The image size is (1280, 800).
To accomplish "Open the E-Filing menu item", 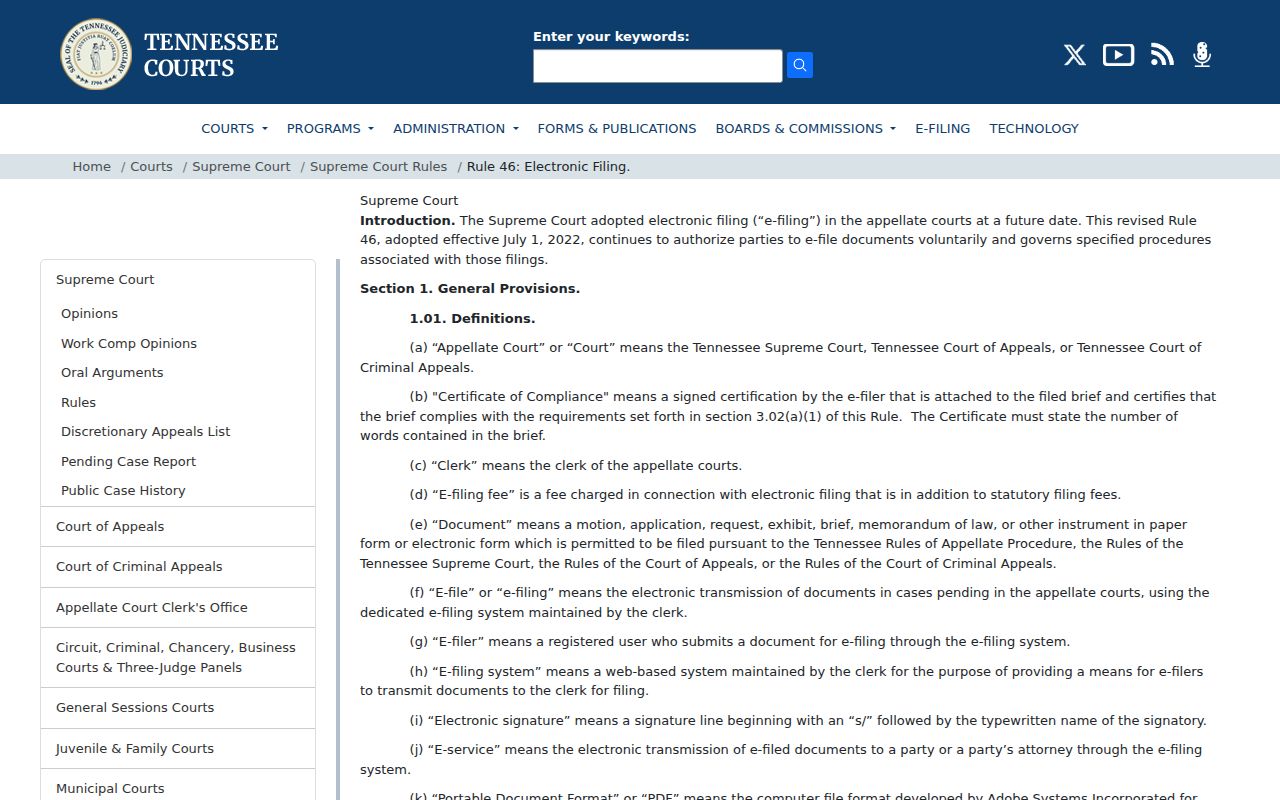I will (x=943, y=128).
